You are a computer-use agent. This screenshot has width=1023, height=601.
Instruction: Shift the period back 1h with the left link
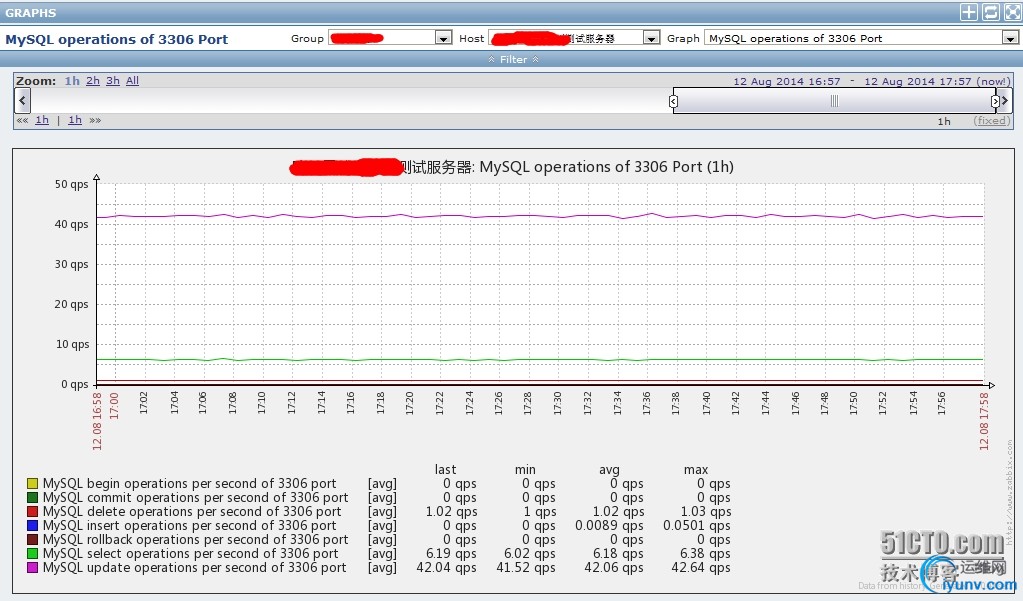[x=42, y=120]
